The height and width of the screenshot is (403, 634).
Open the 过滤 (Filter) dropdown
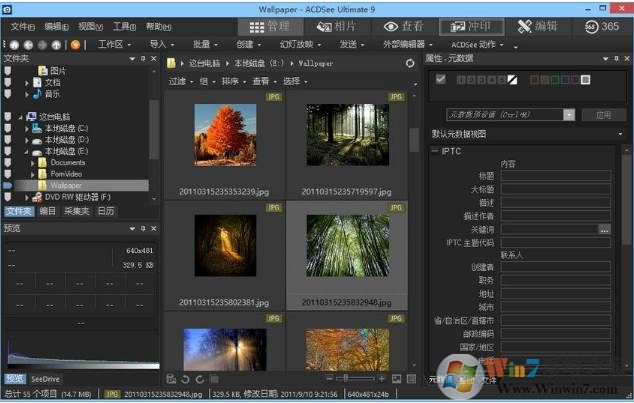[x=180, y=81]
